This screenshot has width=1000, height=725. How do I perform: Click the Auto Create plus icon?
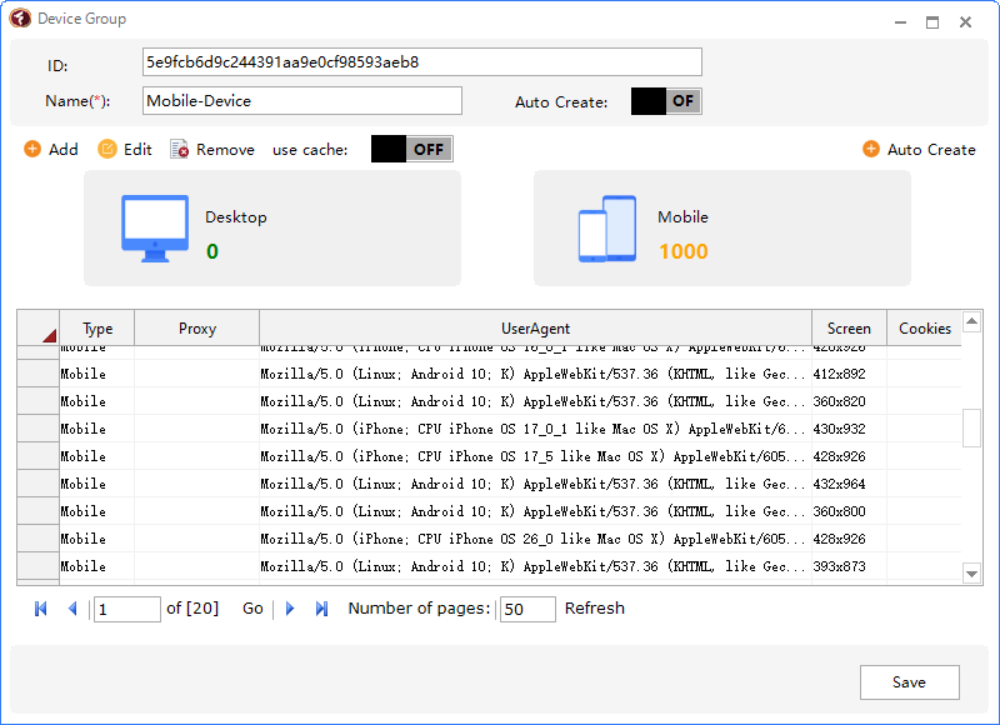coord(871,149)
